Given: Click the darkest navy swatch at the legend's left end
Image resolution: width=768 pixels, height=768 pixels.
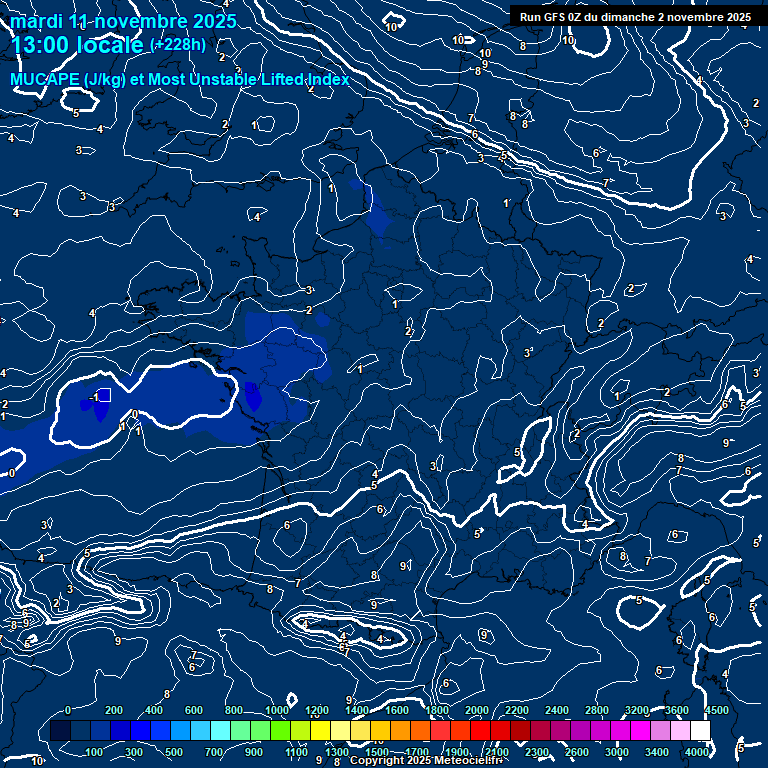Looking at the screenshot, I should pyautogui.click(x=60, y=731).
